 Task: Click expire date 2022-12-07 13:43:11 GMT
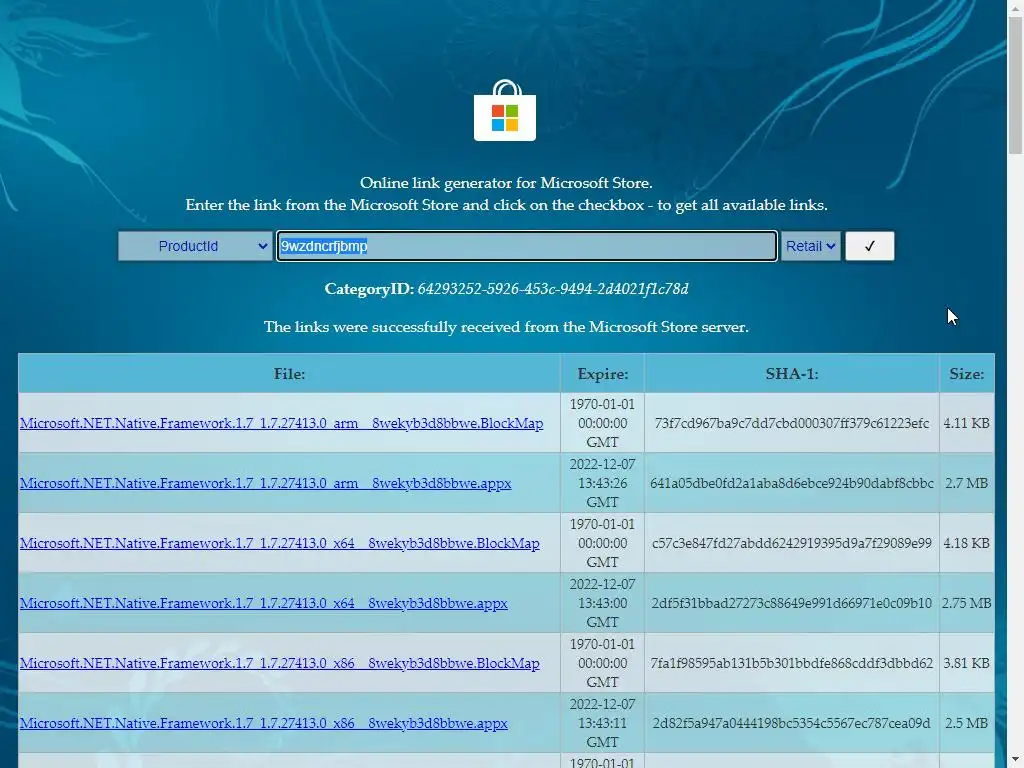[602, 724]
